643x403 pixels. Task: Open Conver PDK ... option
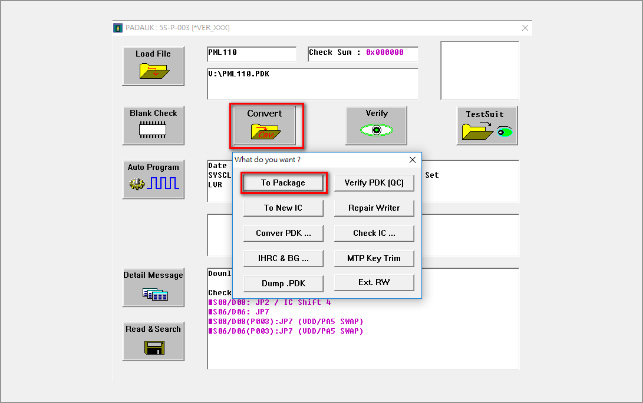click(283, 233)
